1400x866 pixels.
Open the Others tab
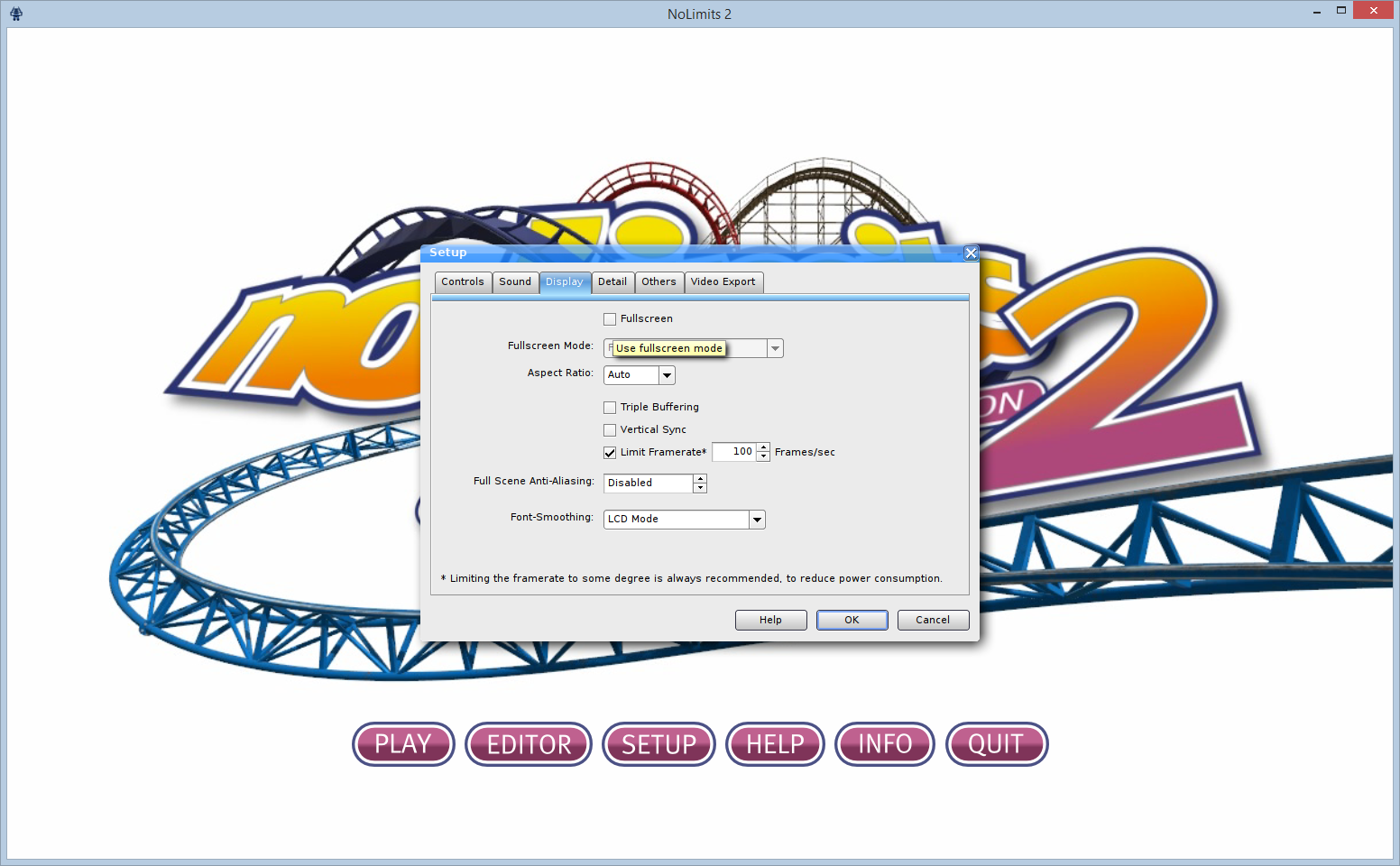coord(659,282)
